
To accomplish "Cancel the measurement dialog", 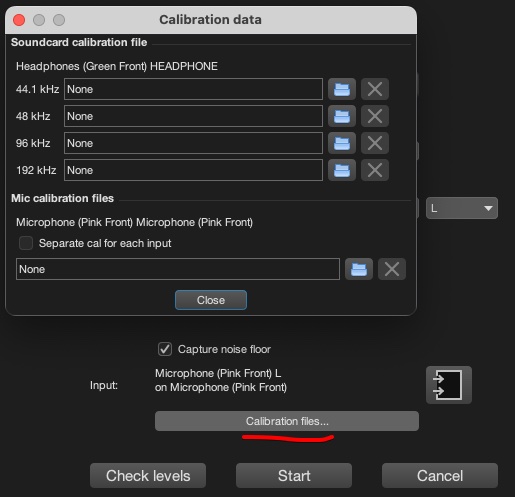I will point(440,475).
